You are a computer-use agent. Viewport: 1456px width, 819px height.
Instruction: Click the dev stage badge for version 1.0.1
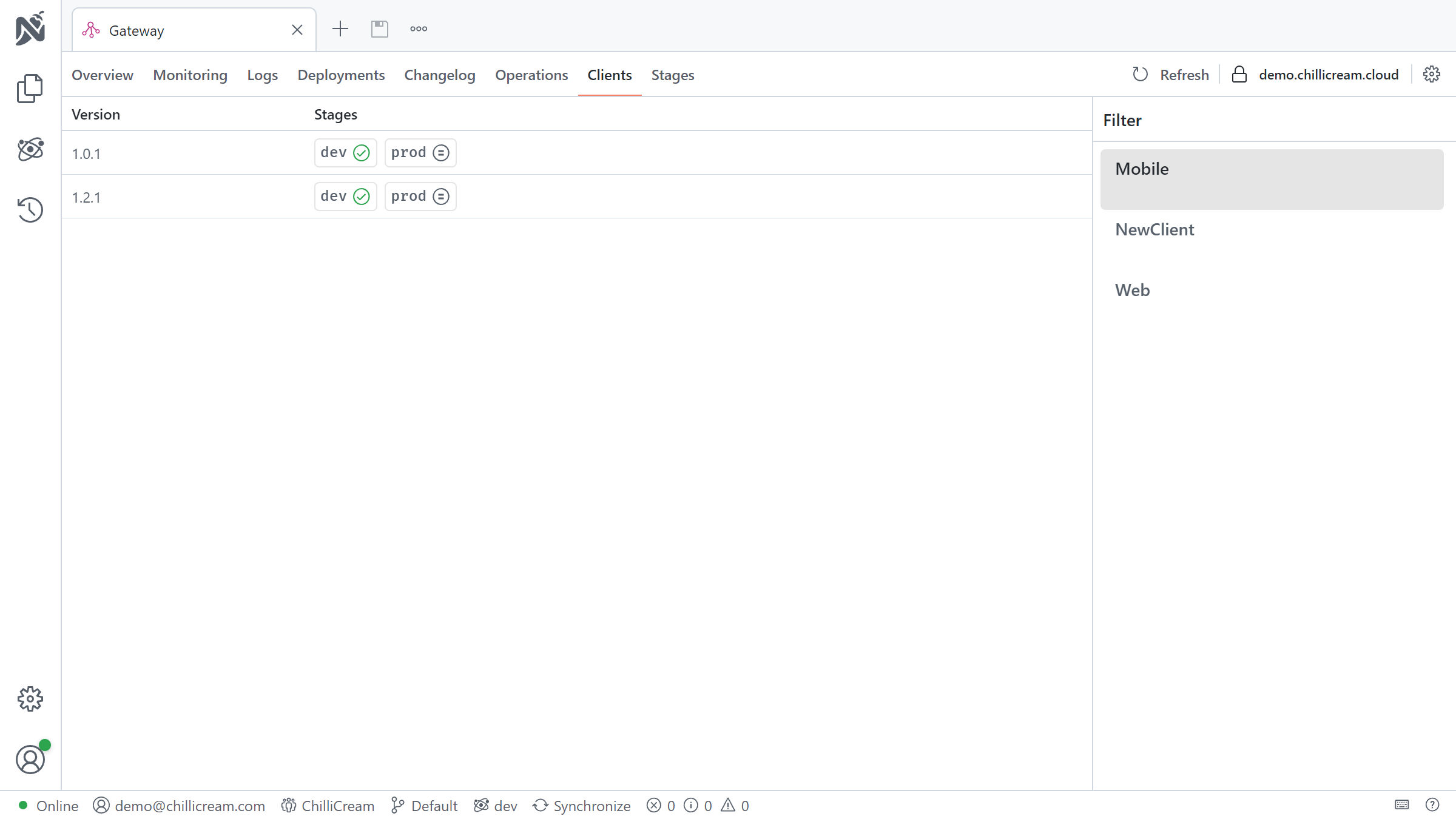[x=345, y=153]
